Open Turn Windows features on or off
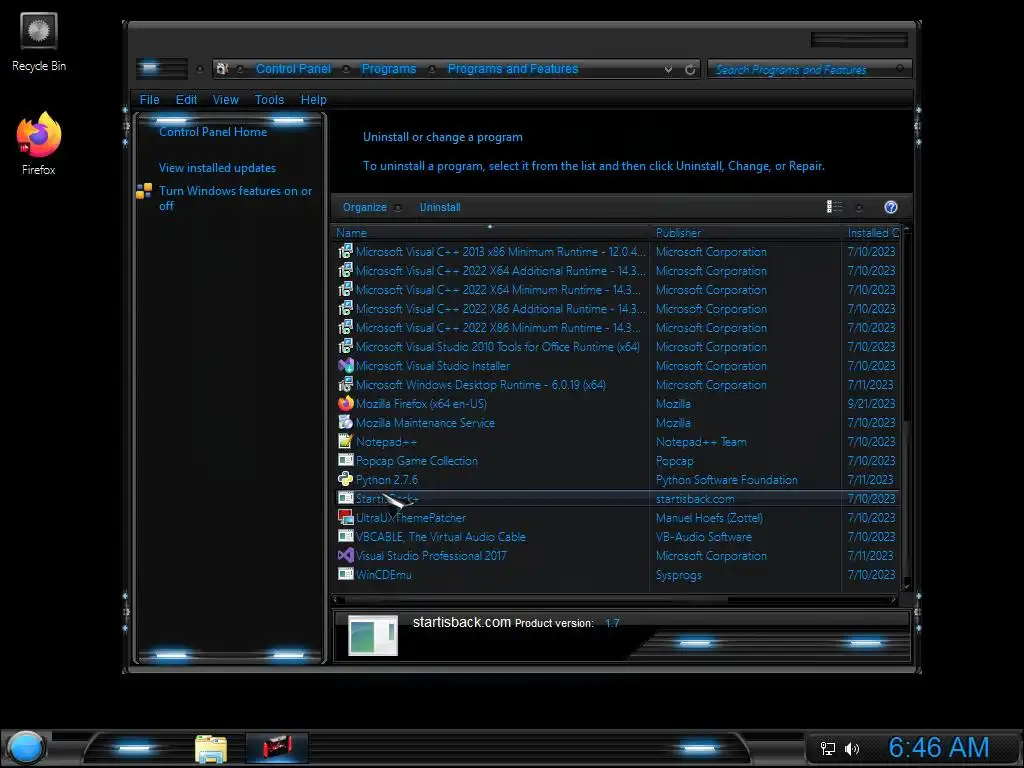Screen dimensions: 1024x768 [235, 198]
